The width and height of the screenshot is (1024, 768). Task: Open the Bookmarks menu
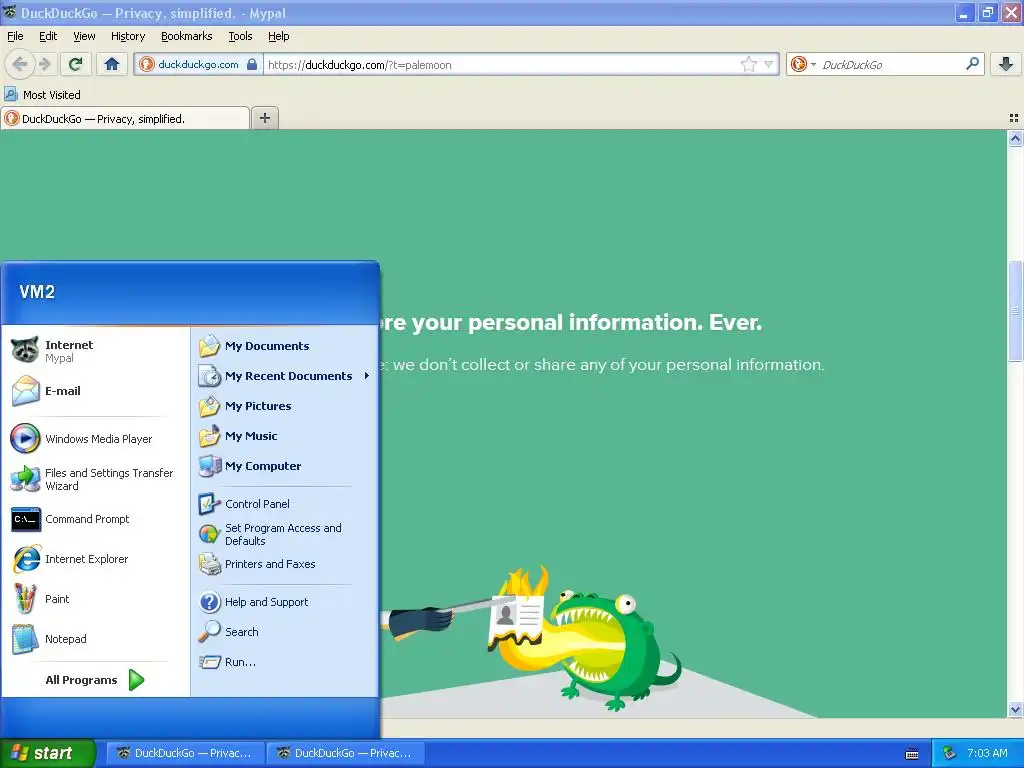tap(187, 36)
